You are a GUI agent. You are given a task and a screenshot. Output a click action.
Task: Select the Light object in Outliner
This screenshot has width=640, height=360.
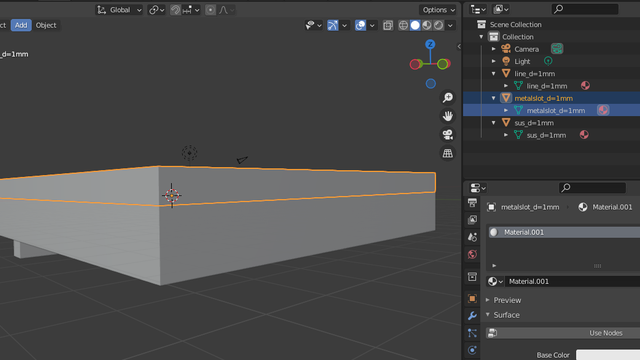(522, 61)
